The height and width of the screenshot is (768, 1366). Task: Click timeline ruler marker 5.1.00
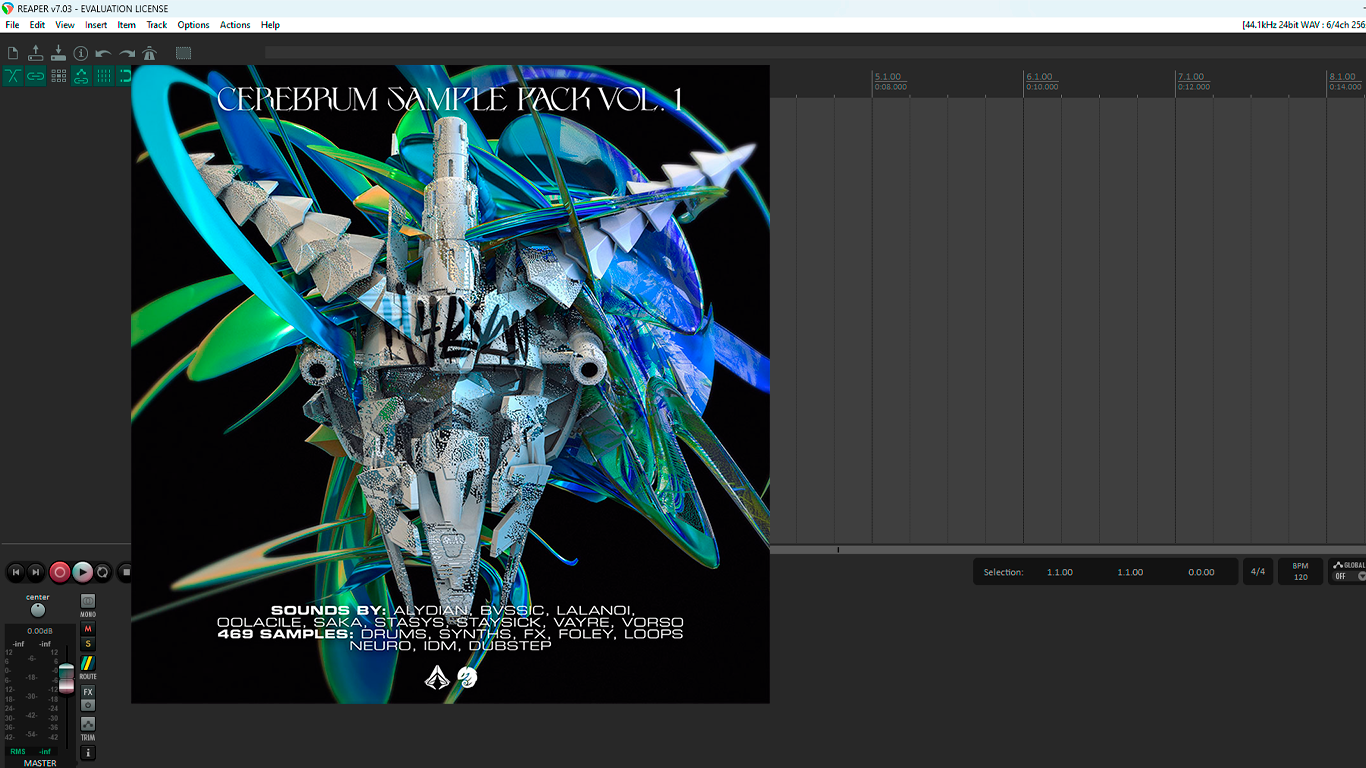tap(887, 77)
